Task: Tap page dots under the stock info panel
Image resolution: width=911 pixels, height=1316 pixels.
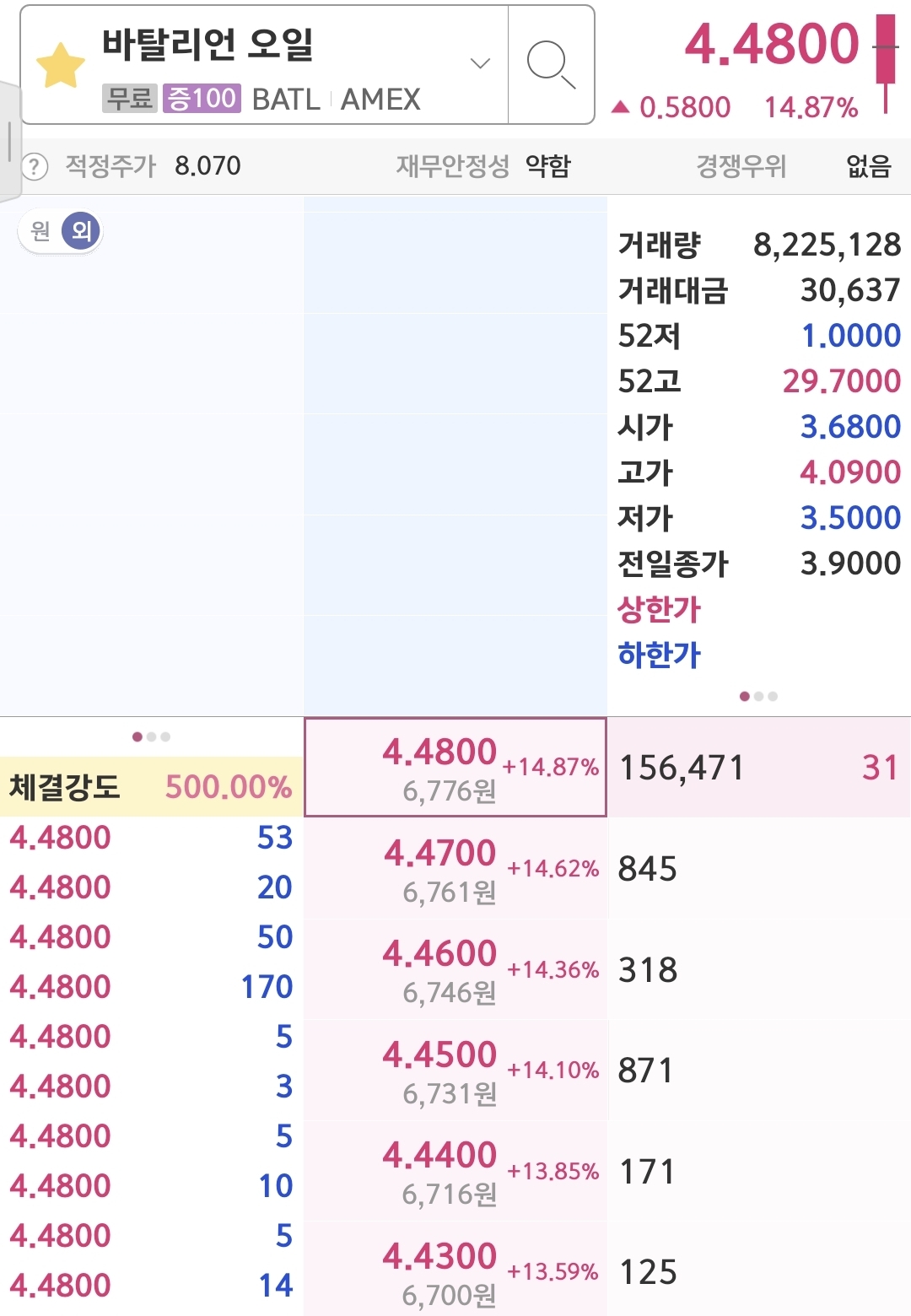Action: click(757, 697)
